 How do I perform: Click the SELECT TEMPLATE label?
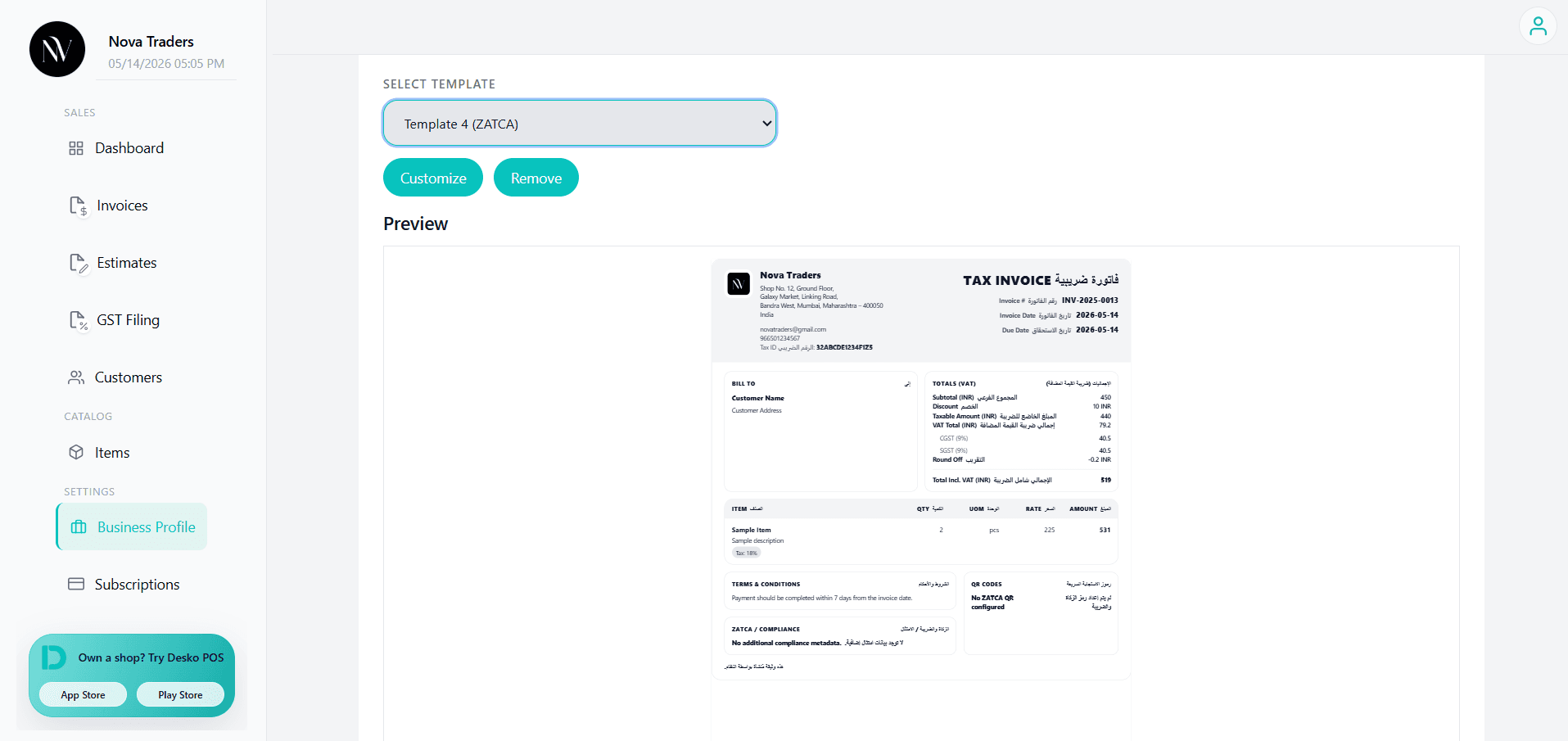pos(439,84)
